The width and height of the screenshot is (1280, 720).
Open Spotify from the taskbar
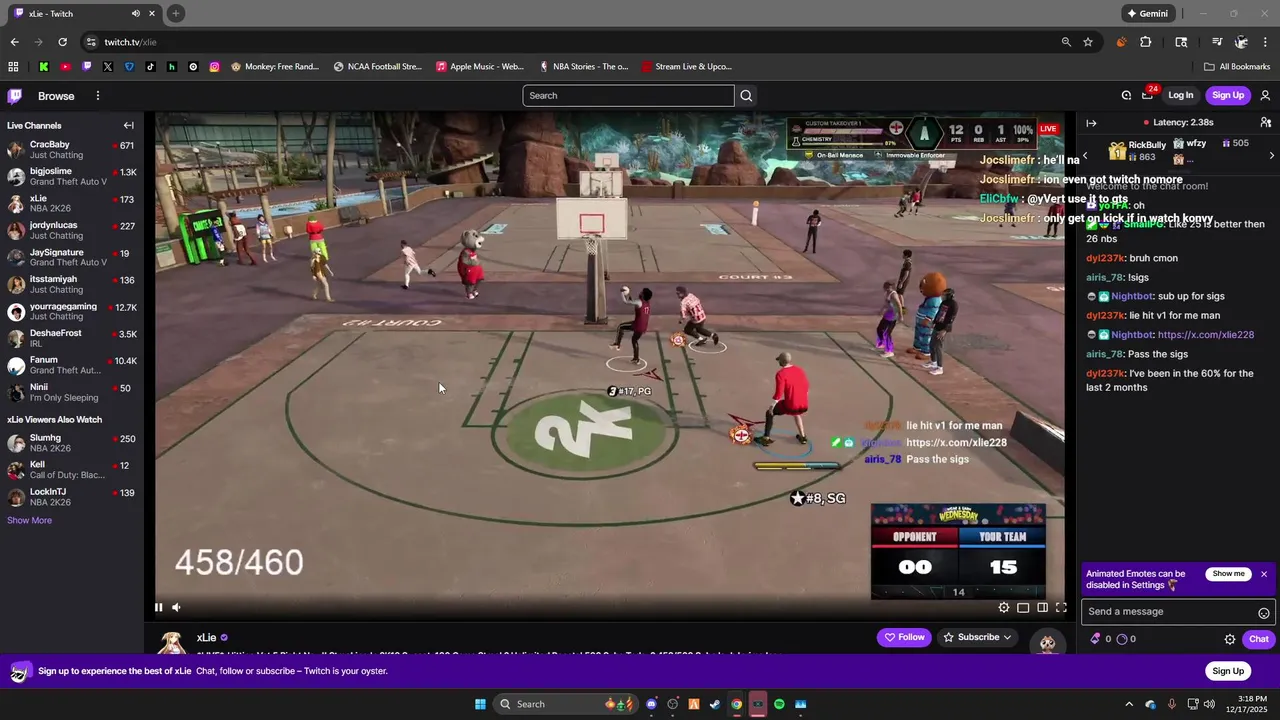pyautogui.click(x=779, y=704)
